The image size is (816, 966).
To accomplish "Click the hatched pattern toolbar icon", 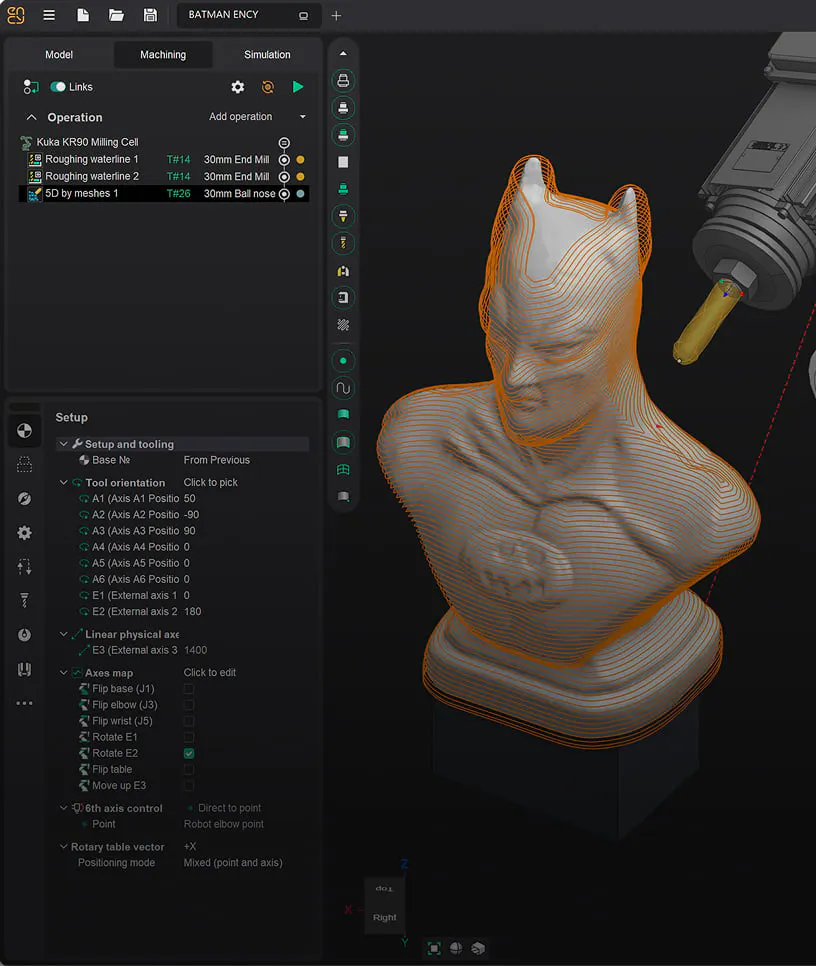I will click(x=343, y=325).
